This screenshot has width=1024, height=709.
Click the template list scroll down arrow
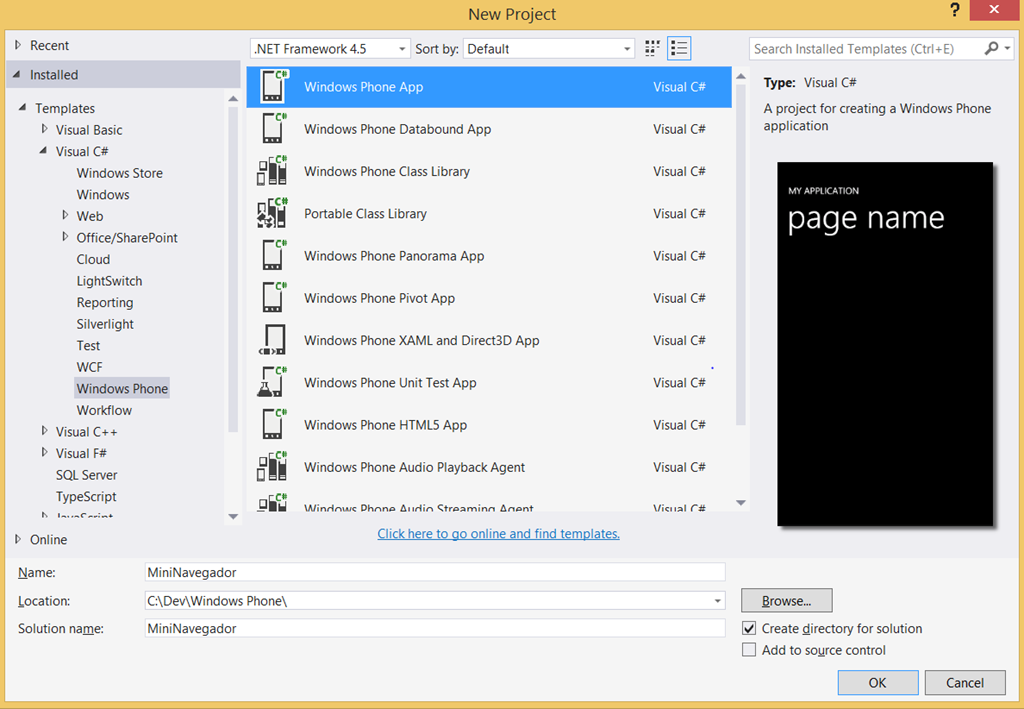pyautogui.click(x=741, y=503)
